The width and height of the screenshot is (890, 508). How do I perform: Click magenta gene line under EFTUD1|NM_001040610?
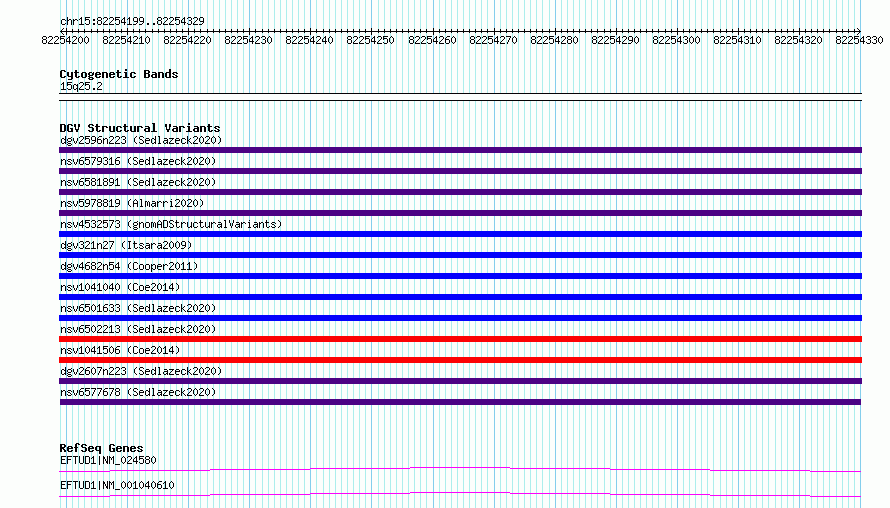(x=460, y=494)
